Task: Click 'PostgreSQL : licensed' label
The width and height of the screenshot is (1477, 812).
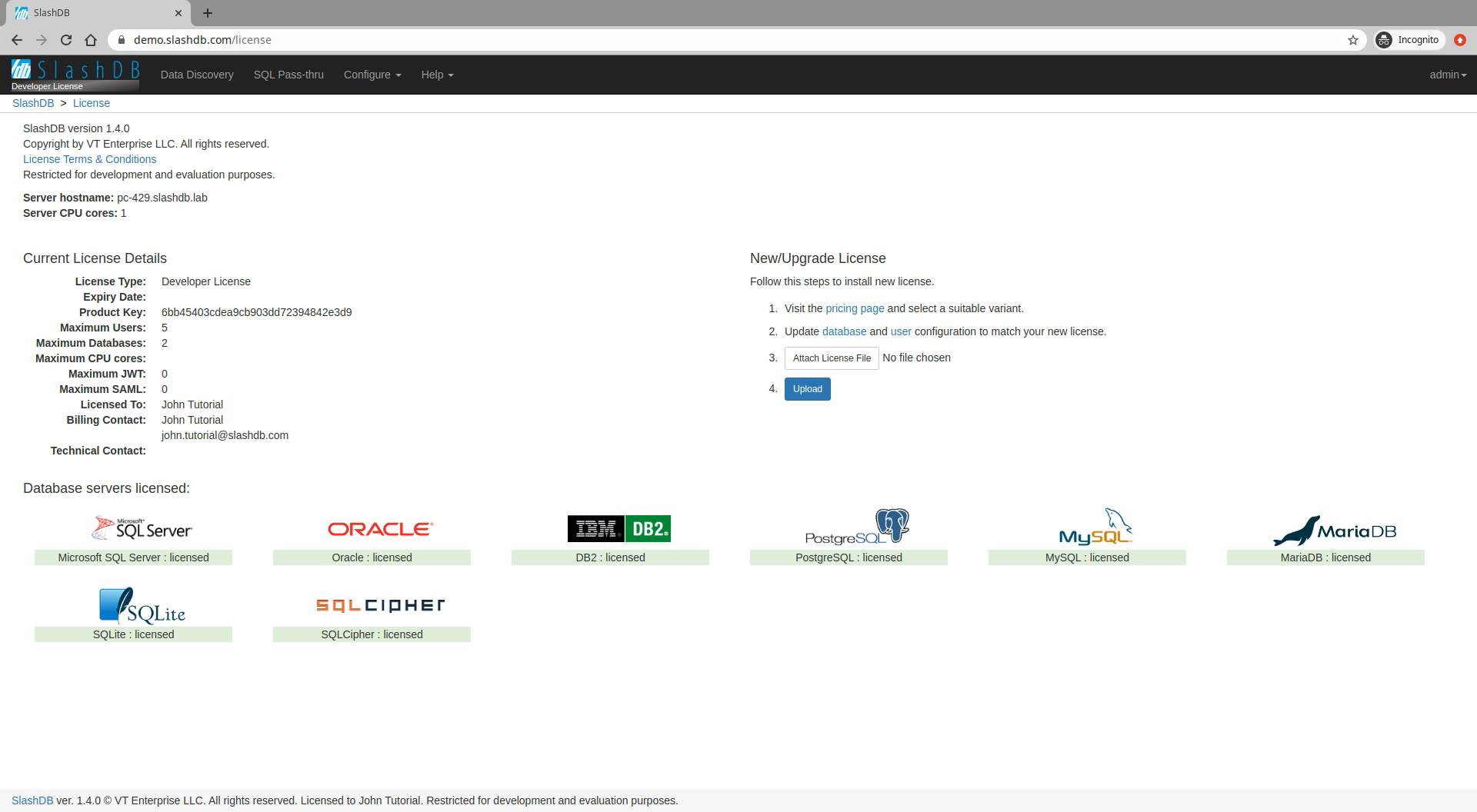Action: (849, 557)
